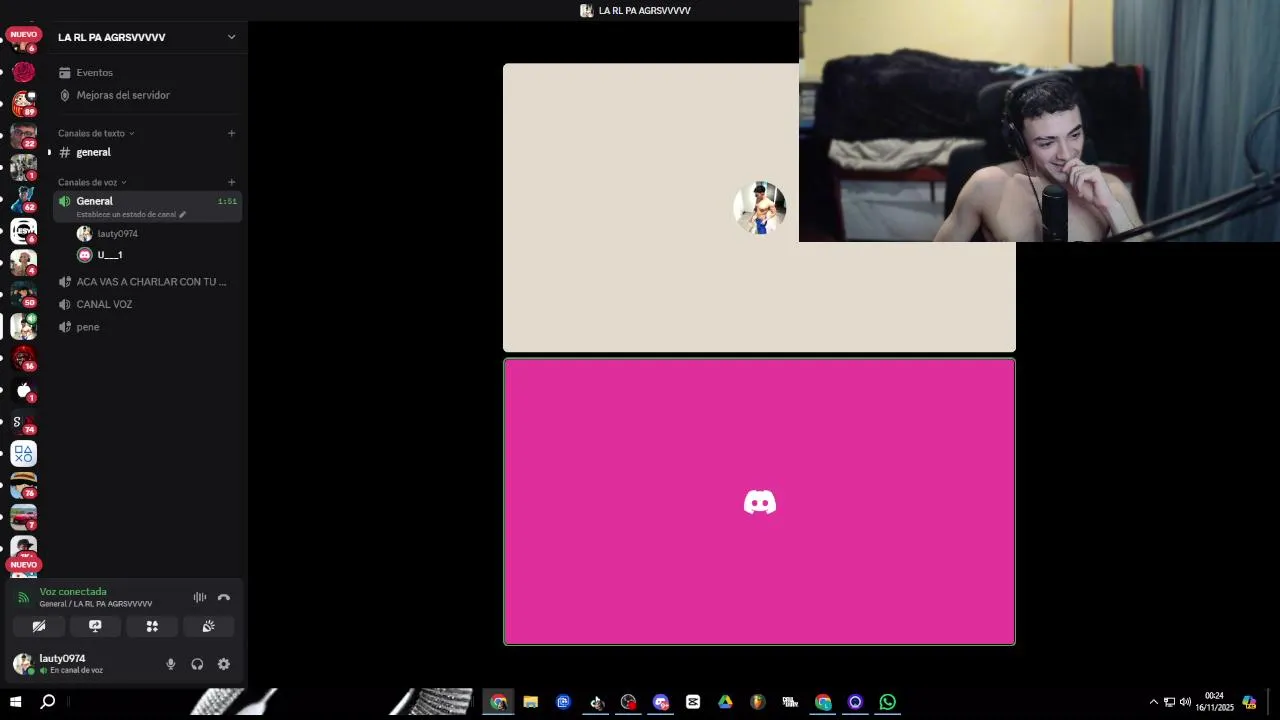Open Google Drive from the taskbar
Screen dimensions: 1280x720
coord(725,702)
